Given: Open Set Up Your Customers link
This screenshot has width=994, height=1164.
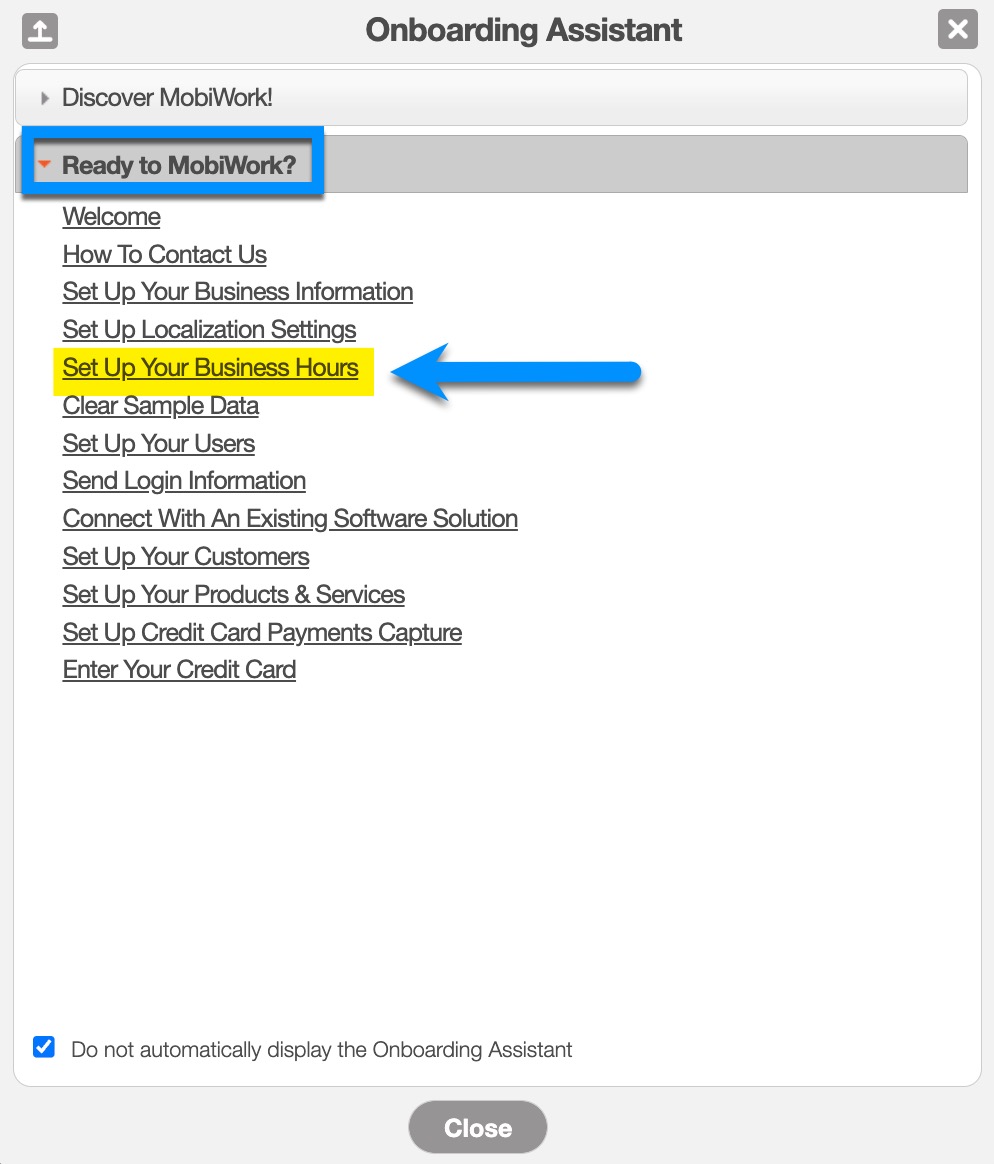Looking at the screenshot, I should tap(186, 557).
